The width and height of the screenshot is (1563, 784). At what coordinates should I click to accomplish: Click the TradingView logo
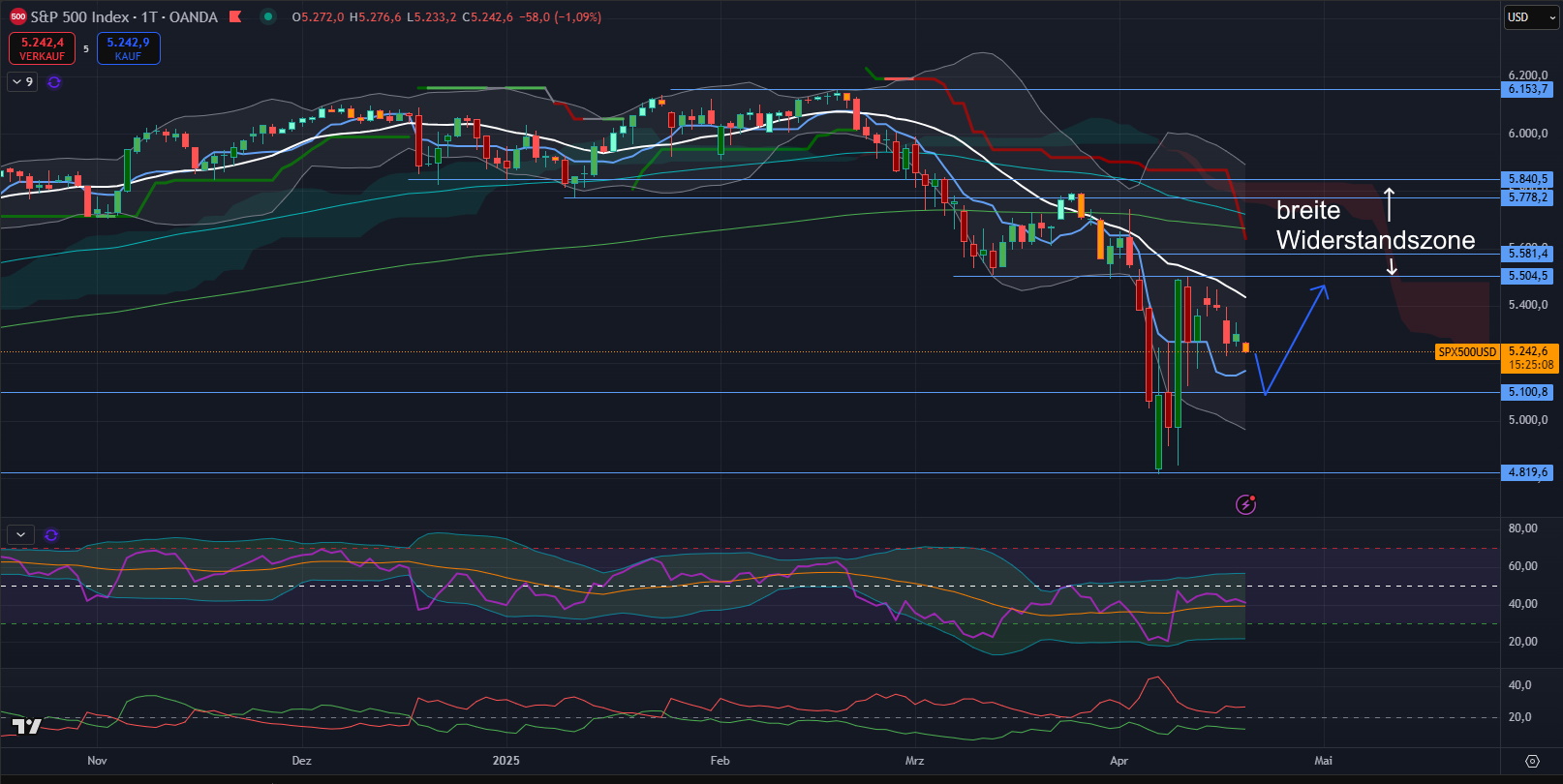(x=27, y=726)
